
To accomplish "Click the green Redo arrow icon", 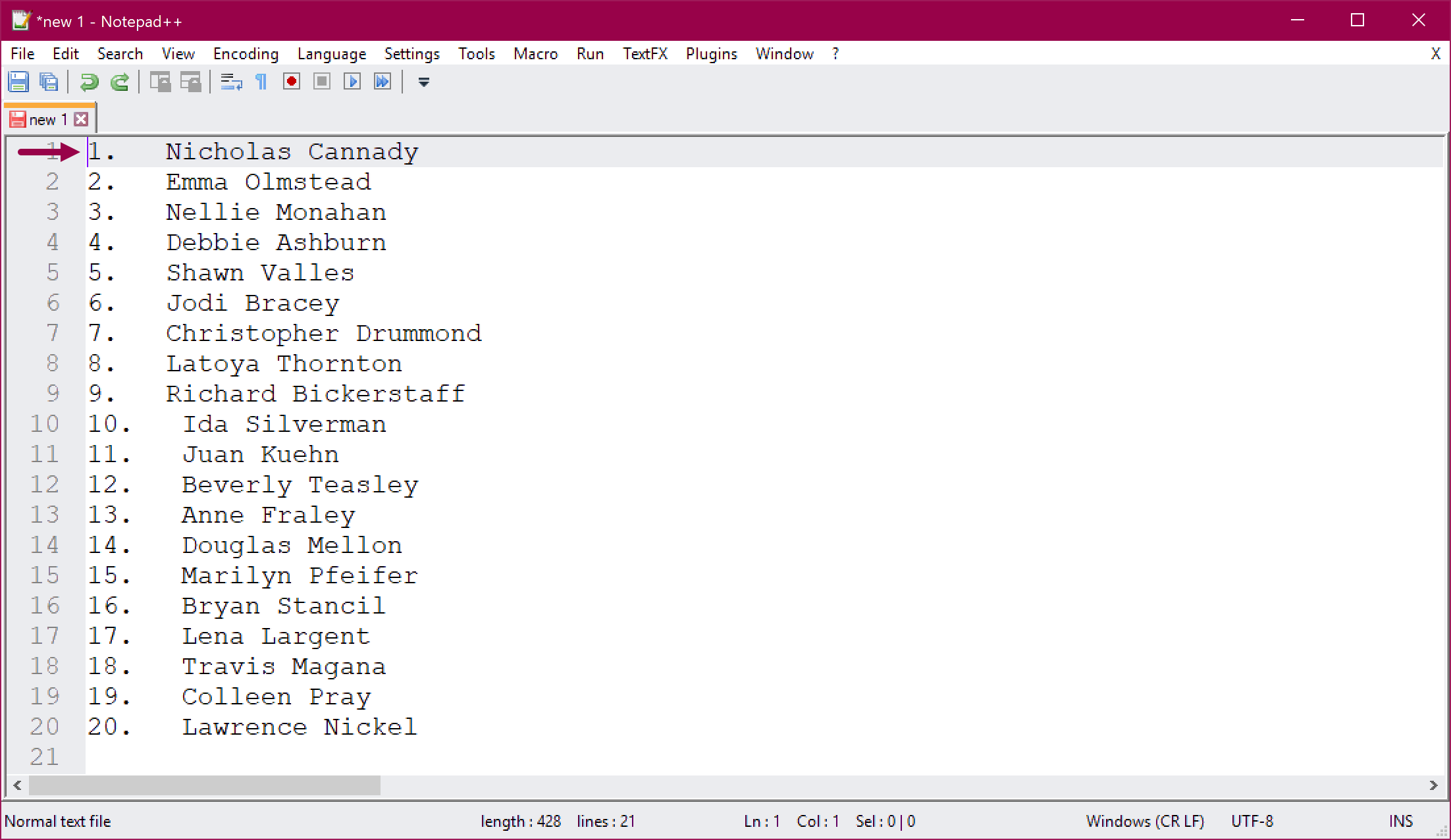I will pyautogui.click(x=120, y=82).
